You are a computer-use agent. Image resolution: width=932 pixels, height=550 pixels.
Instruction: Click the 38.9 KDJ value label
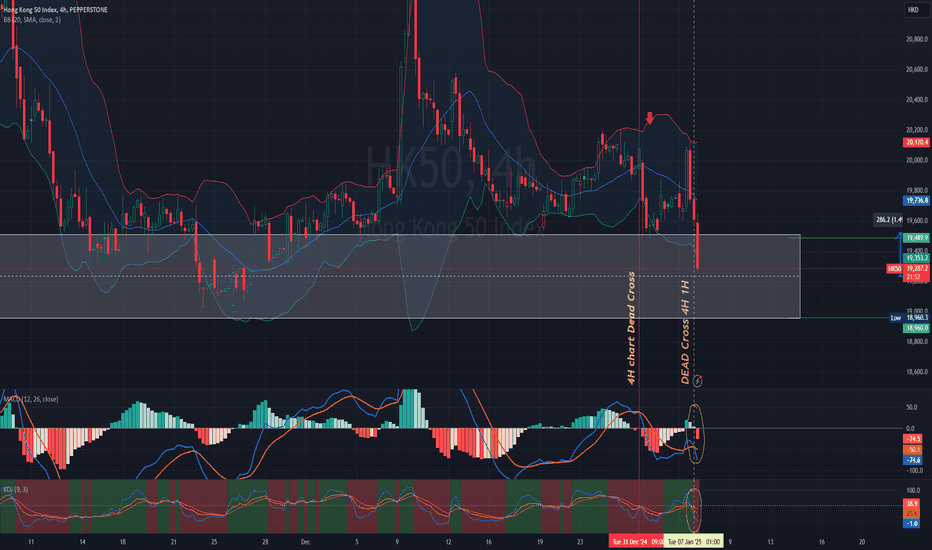coord(912,503)
